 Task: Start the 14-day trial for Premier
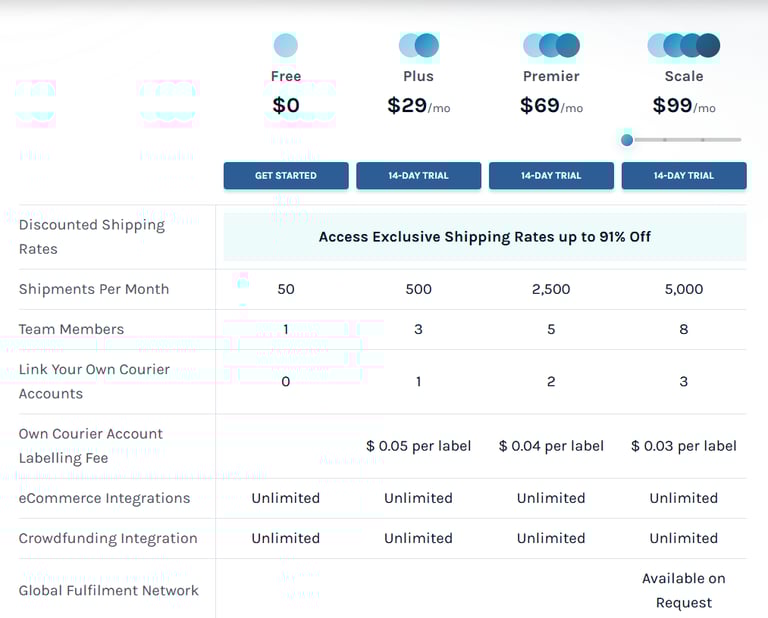coord(551,176)
